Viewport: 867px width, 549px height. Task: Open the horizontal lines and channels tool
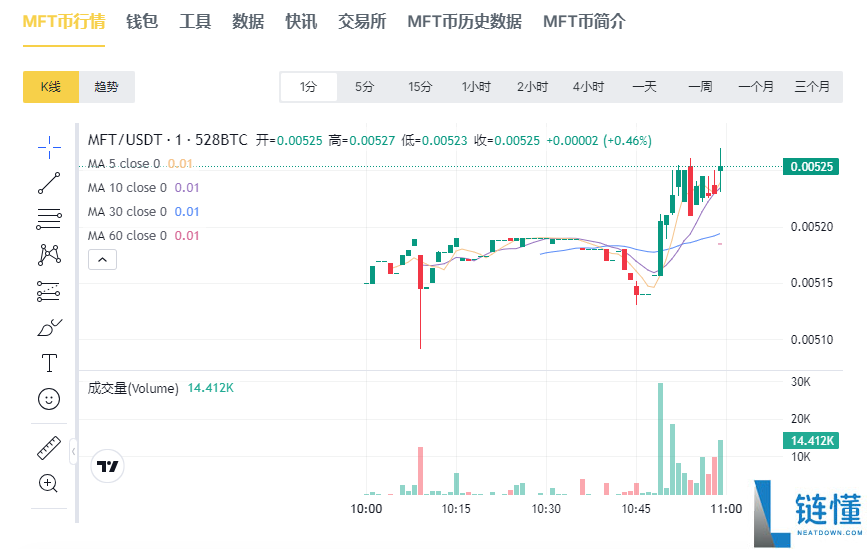click(49, 219)
